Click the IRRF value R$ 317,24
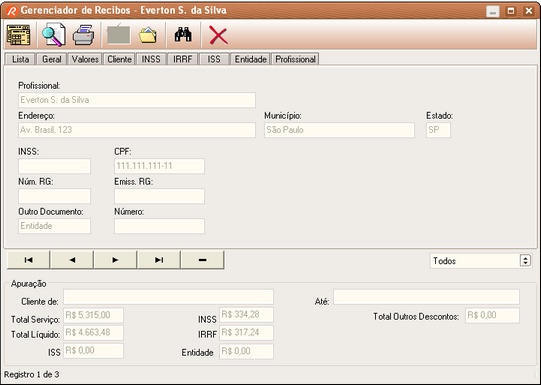Viewport: 541px width, 385px height. (246, 333)
